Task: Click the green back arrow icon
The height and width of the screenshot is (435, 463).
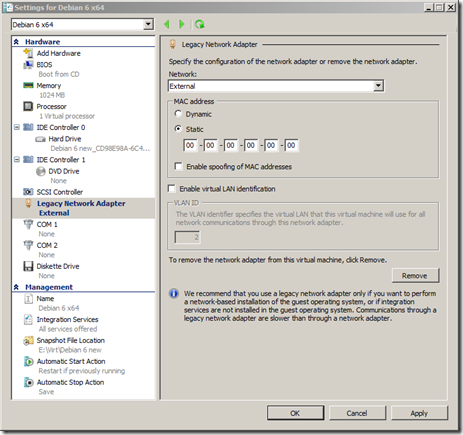Action: tap(167, 24)
